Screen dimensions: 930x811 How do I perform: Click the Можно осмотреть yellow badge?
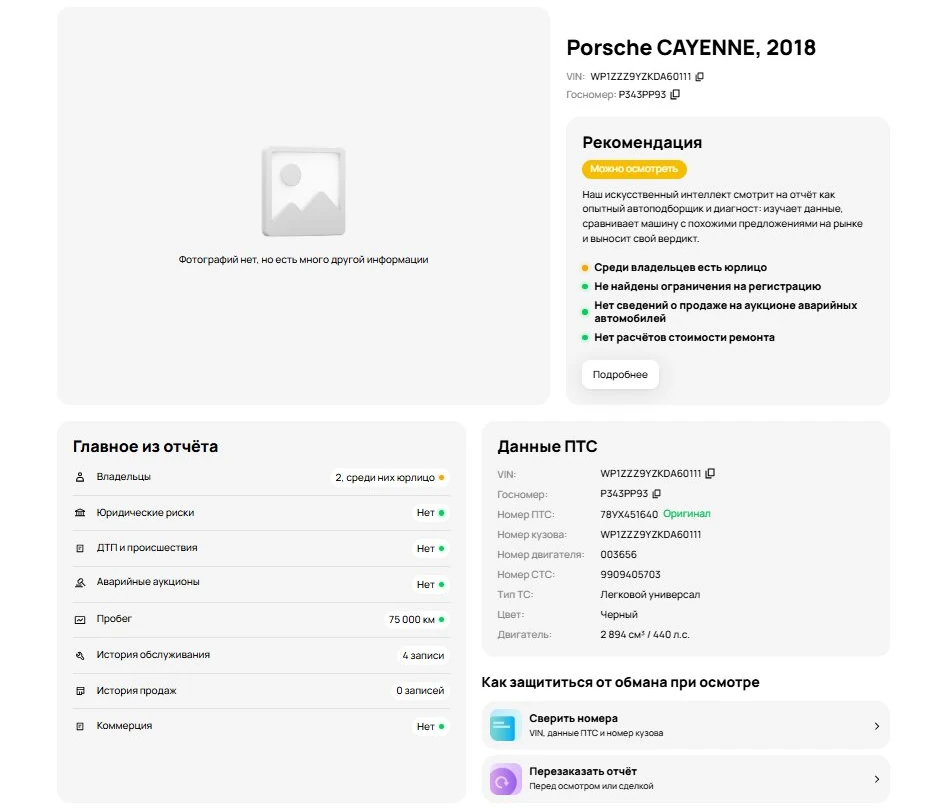click(x=634, y=170)
